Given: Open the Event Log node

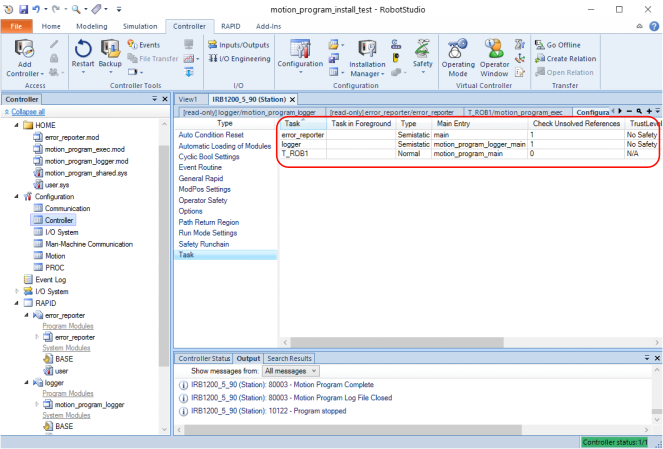Looking at the screenshot, I should click(x=45, y=279).
